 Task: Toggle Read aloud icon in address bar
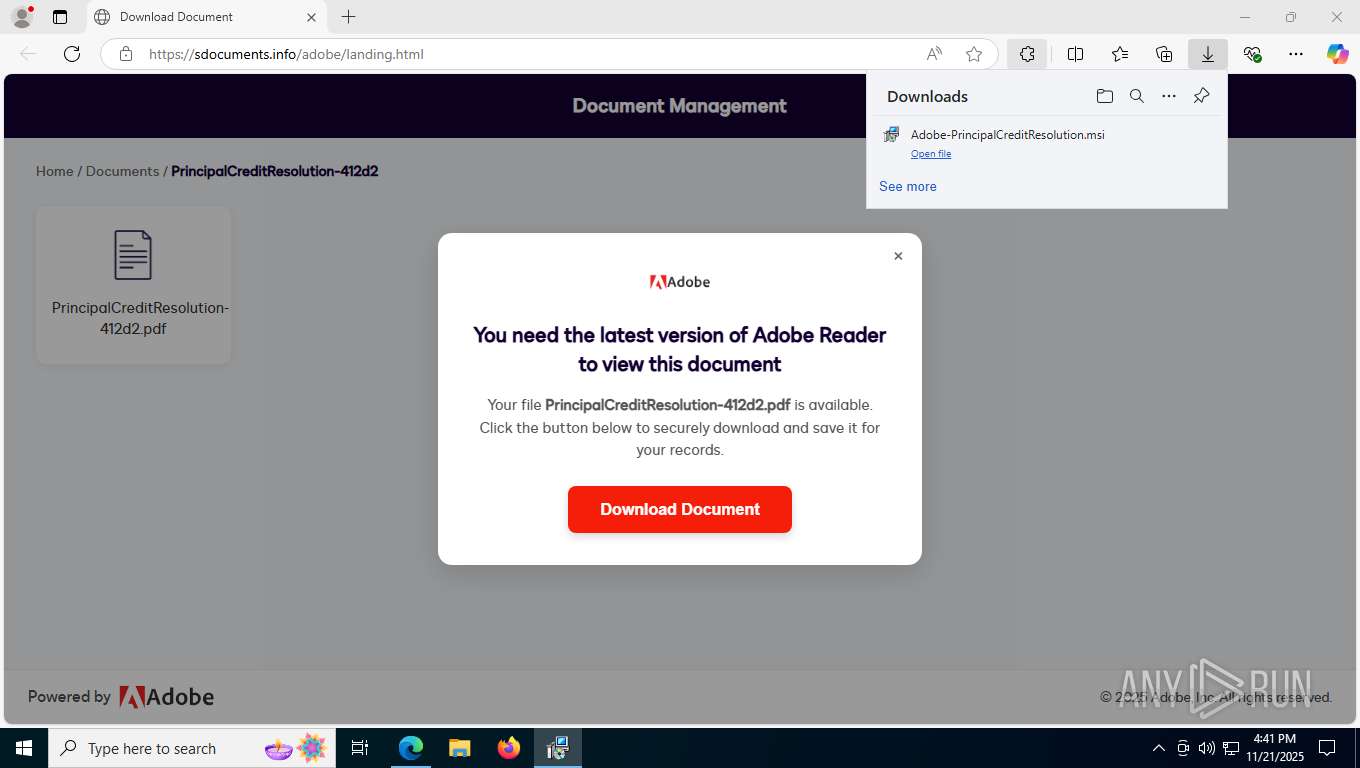pos(934,54)
